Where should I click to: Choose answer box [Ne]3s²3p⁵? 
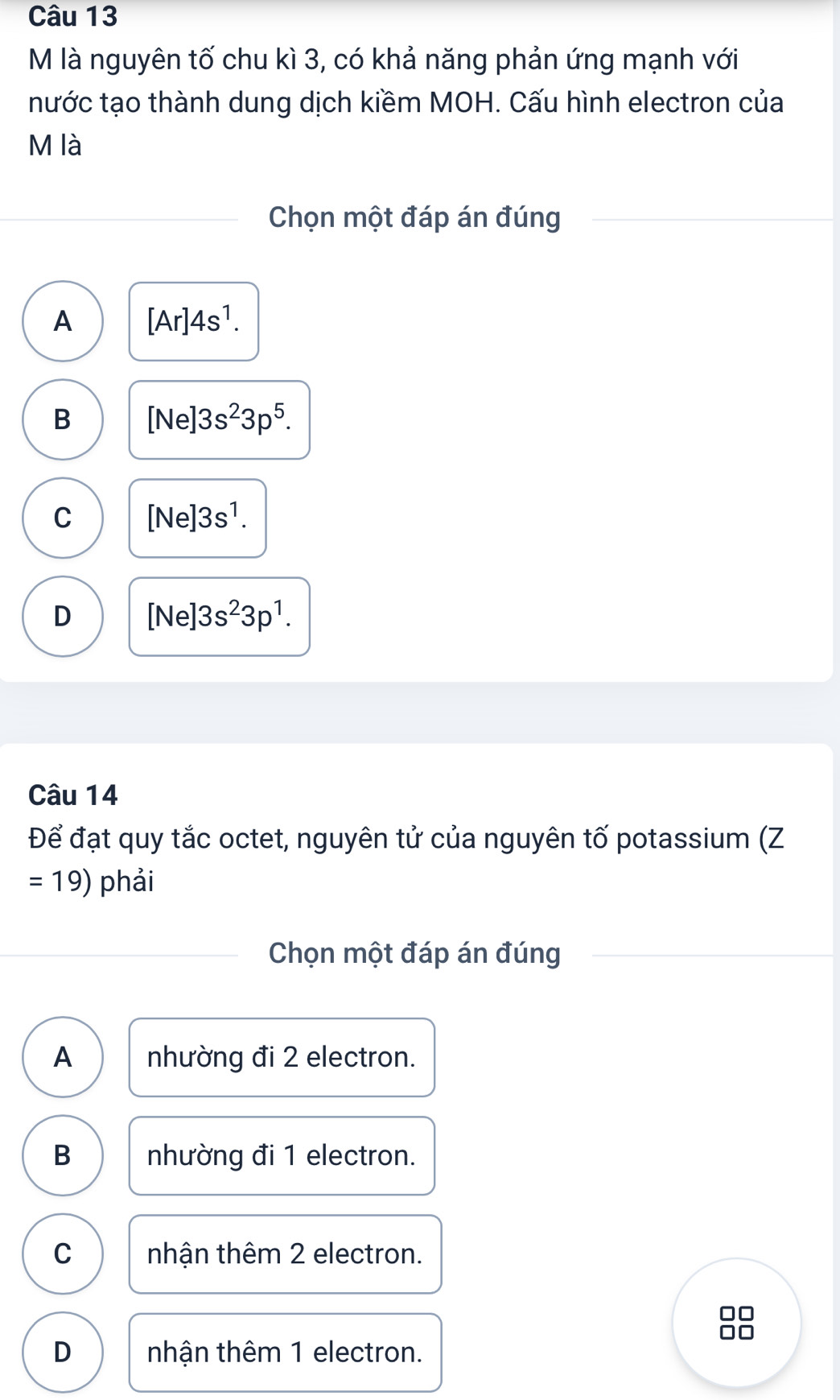click(x=219, y=419)
